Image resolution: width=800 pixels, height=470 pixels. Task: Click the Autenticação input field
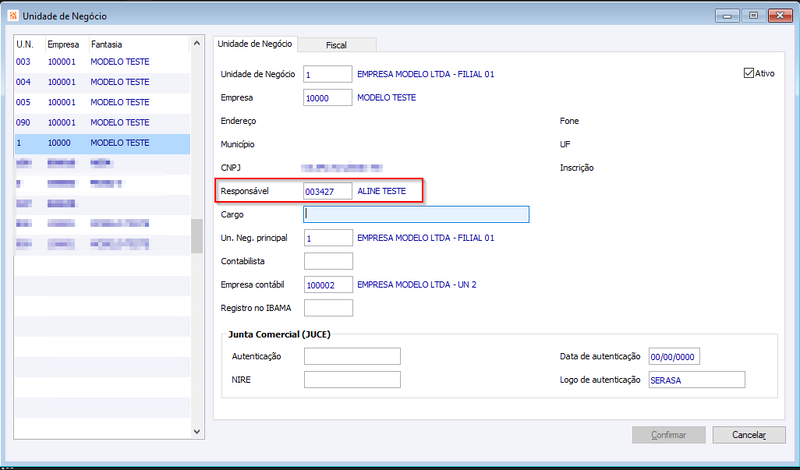click(352, 356)
